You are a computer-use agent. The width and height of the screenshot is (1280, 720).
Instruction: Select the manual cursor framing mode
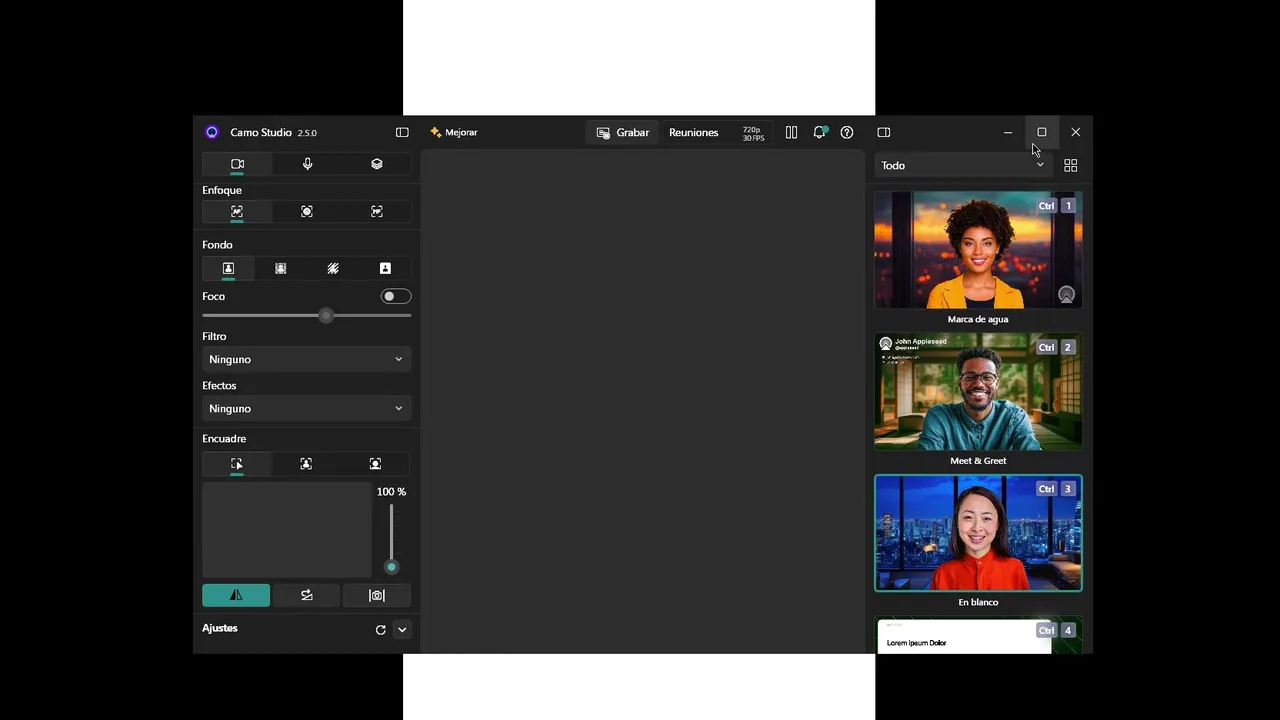click(237, 464)
